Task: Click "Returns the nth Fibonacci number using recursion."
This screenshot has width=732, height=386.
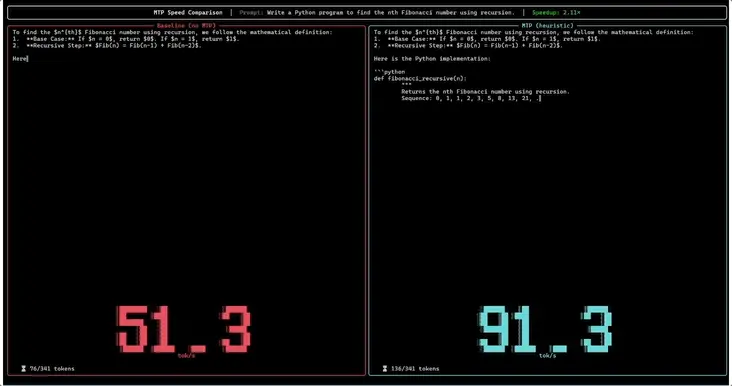Action: 486,91
